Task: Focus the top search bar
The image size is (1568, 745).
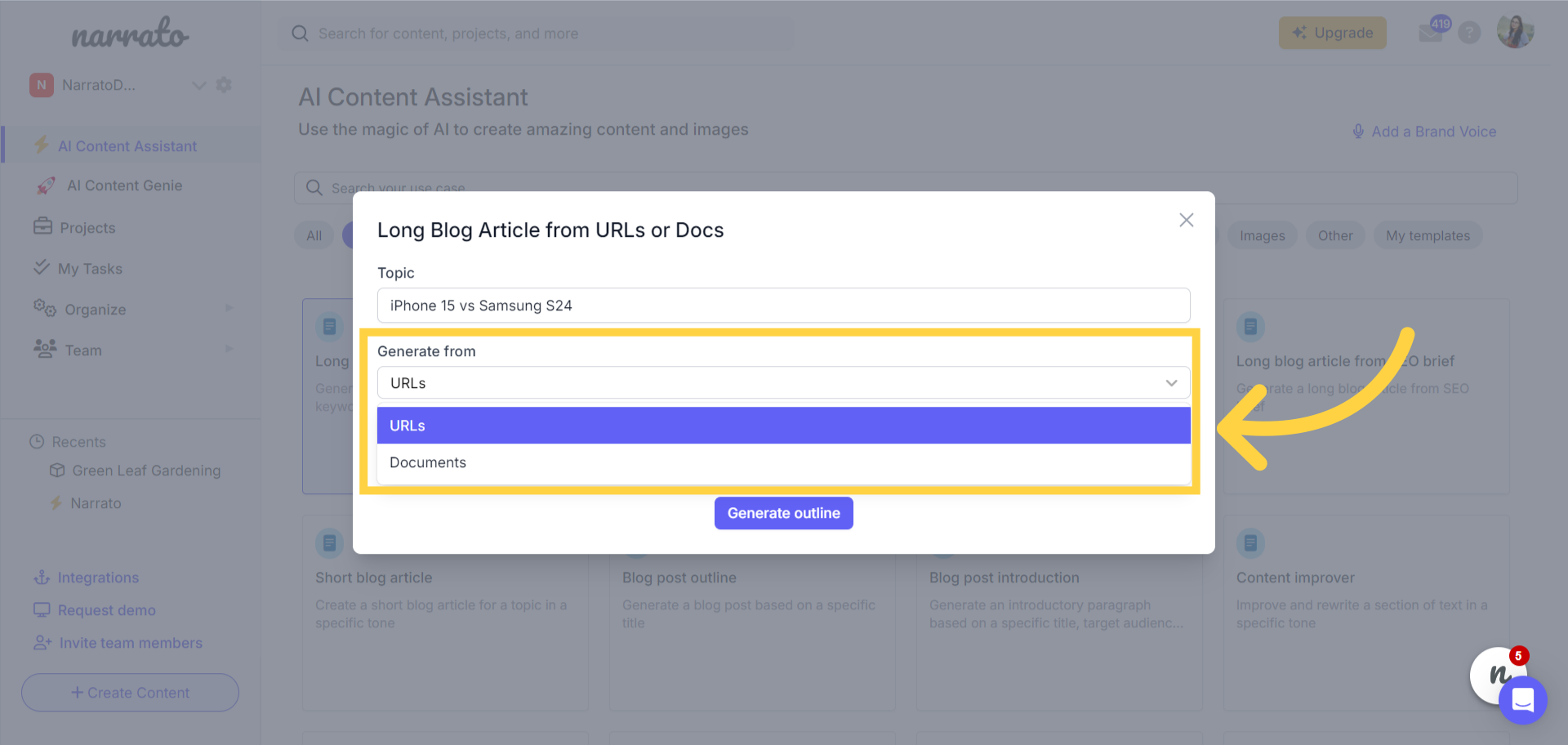Action: click(537, 33)
